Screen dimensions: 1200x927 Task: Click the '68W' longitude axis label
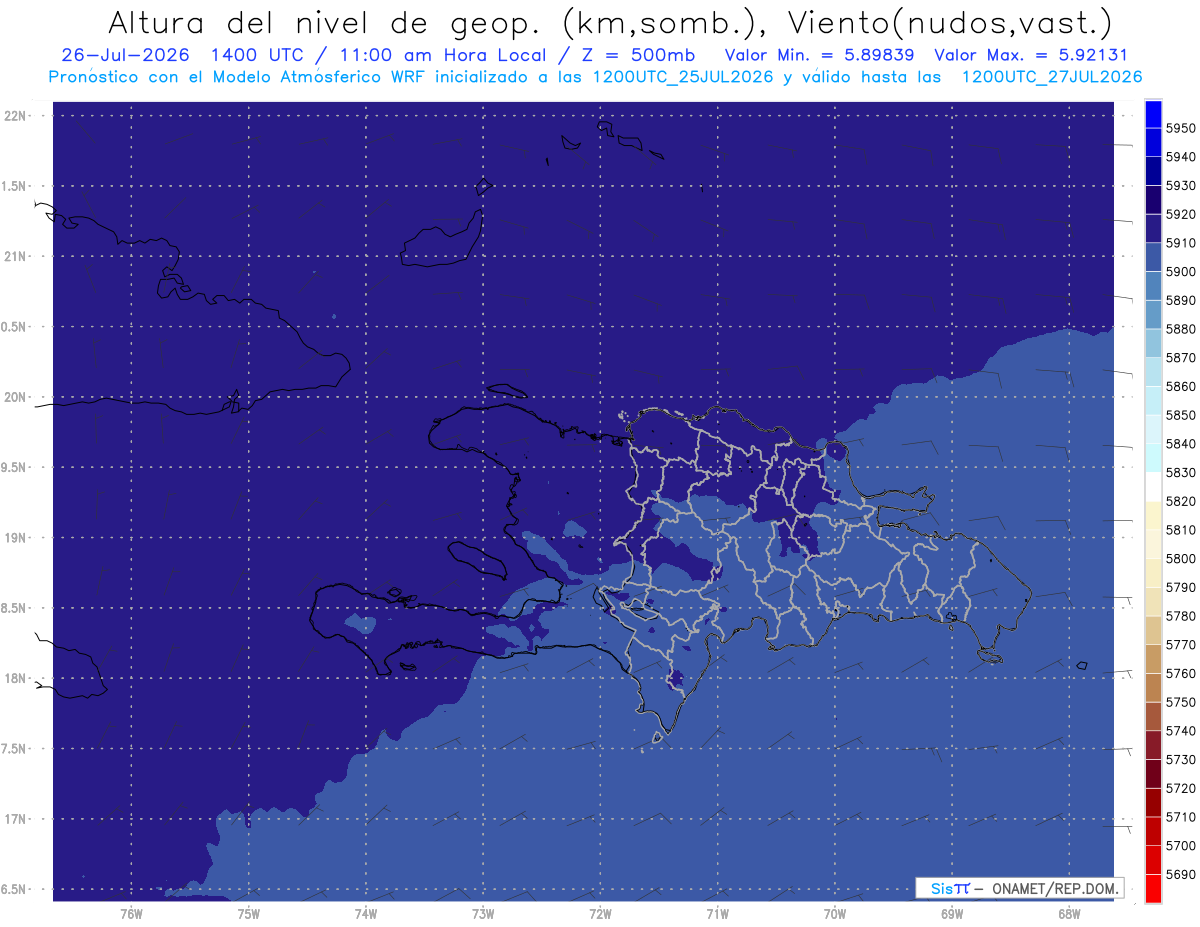[1068, 914]
